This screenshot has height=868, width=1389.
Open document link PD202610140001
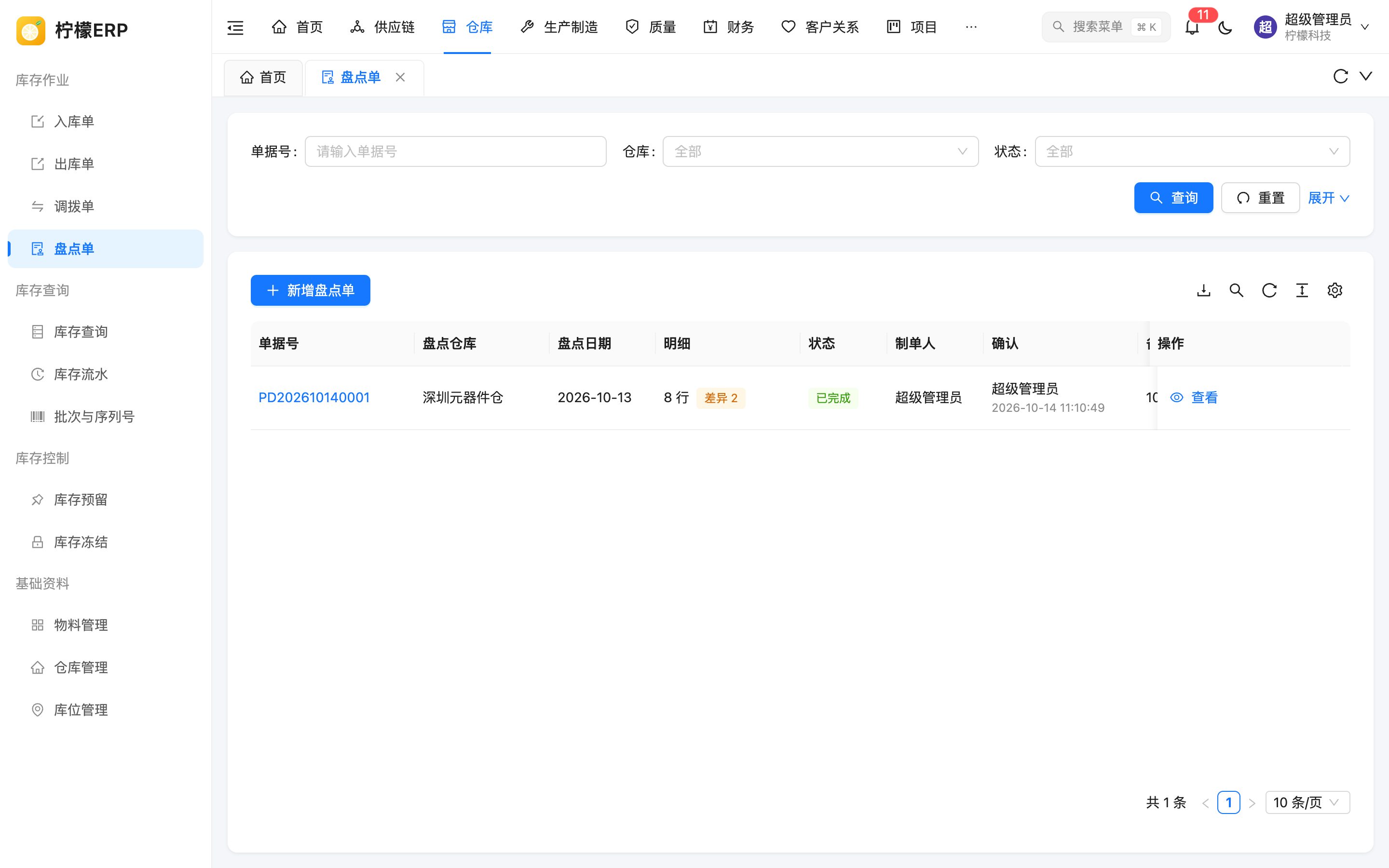click(314, 398)
